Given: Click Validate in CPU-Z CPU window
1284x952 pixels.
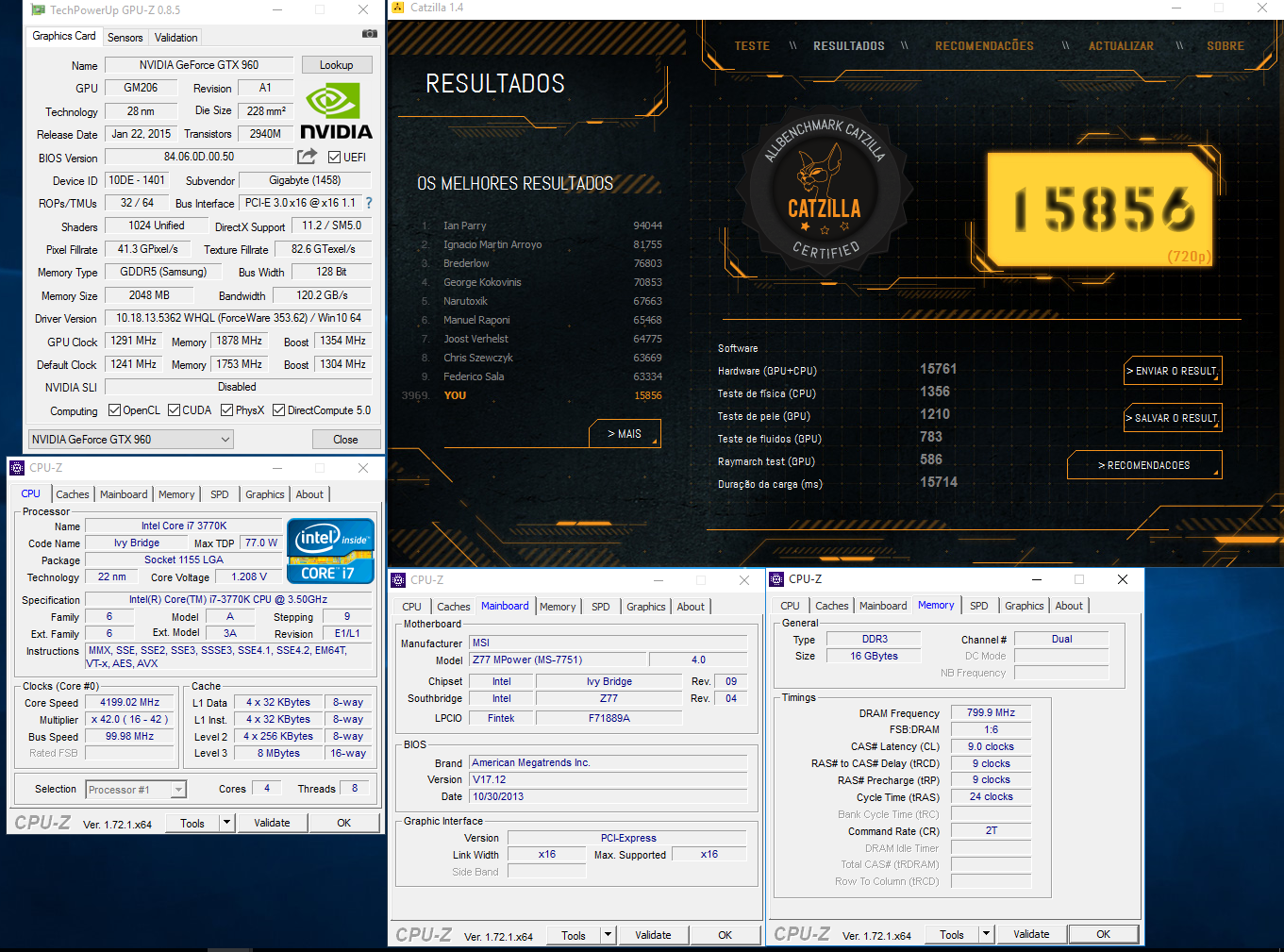Looking at the screenshot, I should coord(272,823).
